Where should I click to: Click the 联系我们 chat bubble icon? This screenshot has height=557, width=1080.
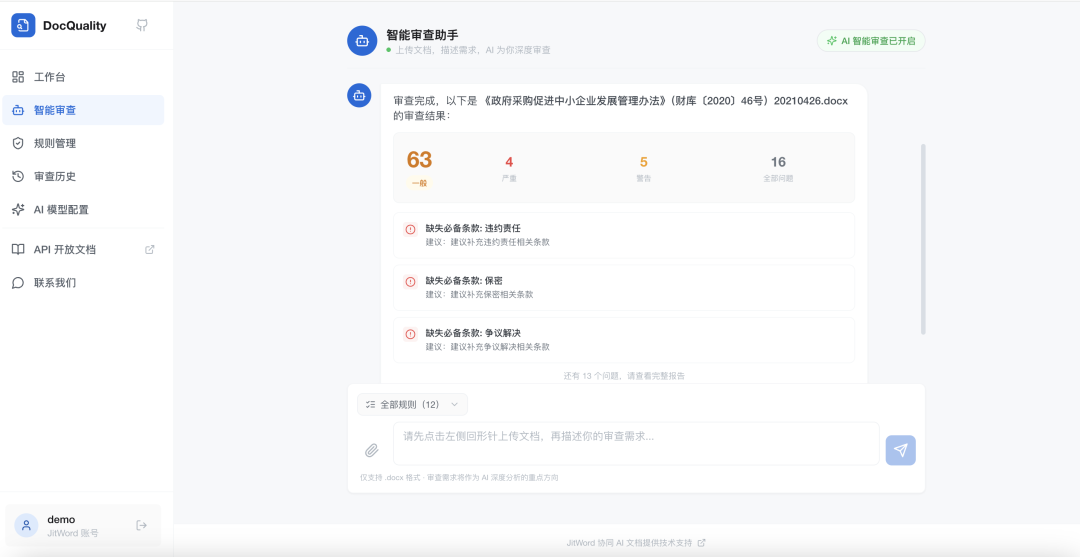[18, 282]
